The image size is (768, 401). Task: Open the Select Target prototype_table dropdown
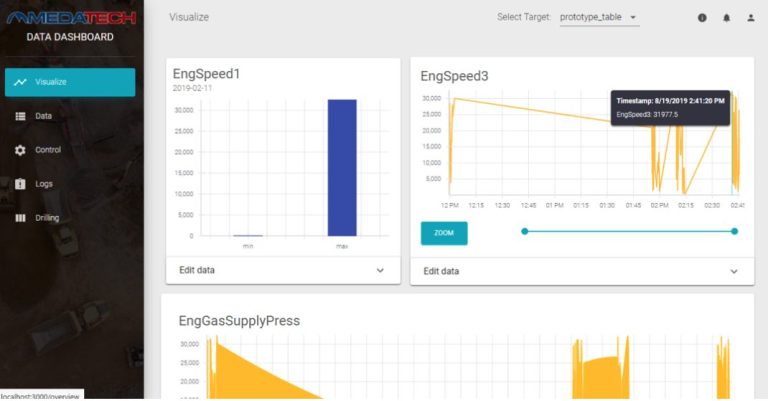[599, 18]
